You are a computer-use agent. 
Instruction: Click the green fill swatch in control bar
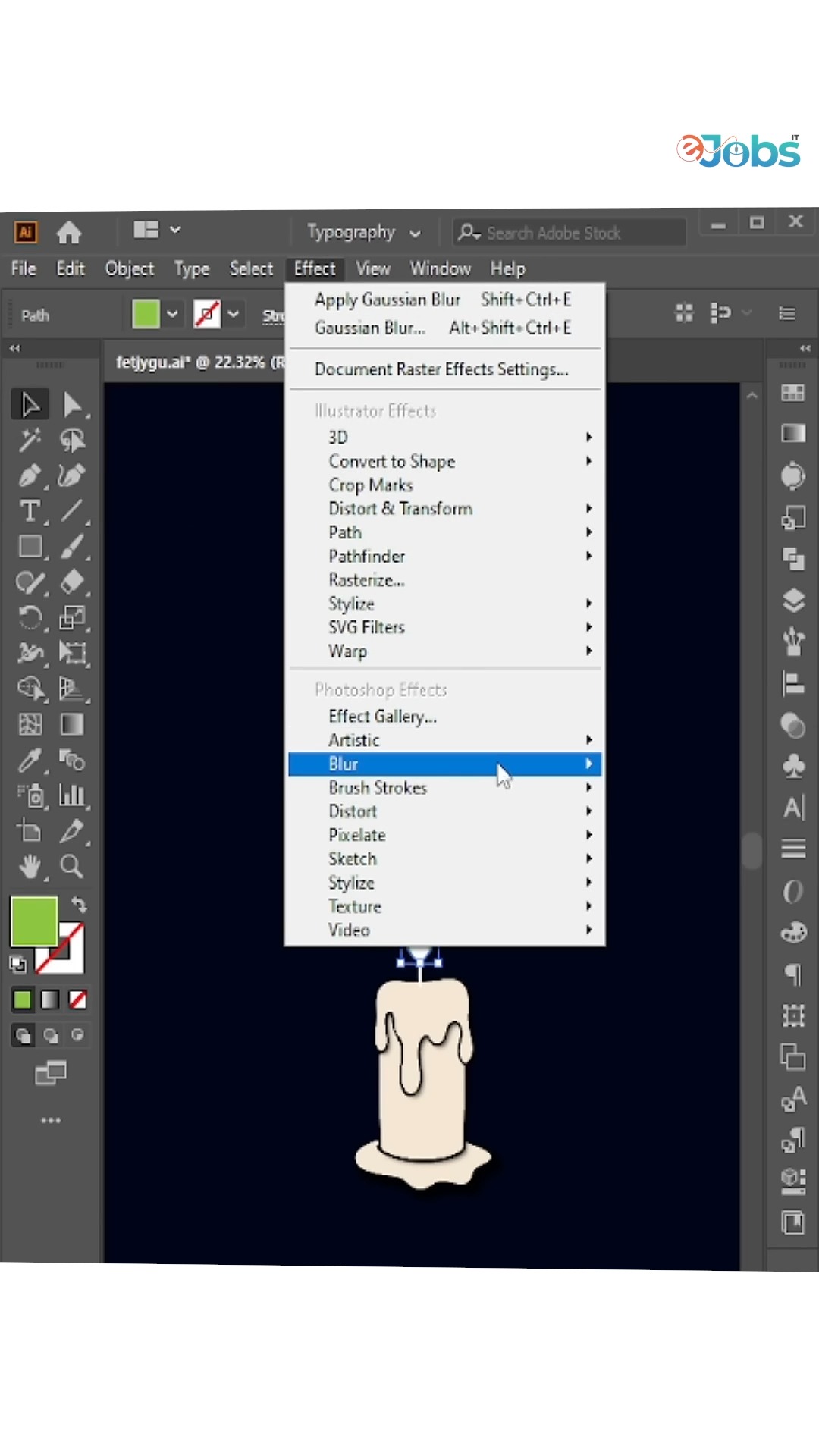146,314
